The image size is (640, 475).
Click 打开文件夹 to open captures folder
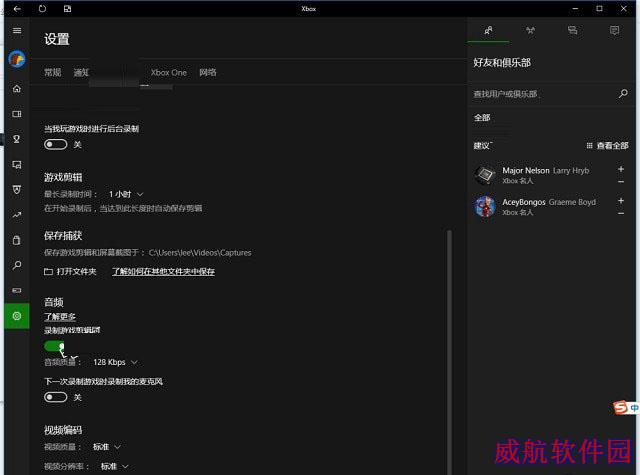pos(70,271)
